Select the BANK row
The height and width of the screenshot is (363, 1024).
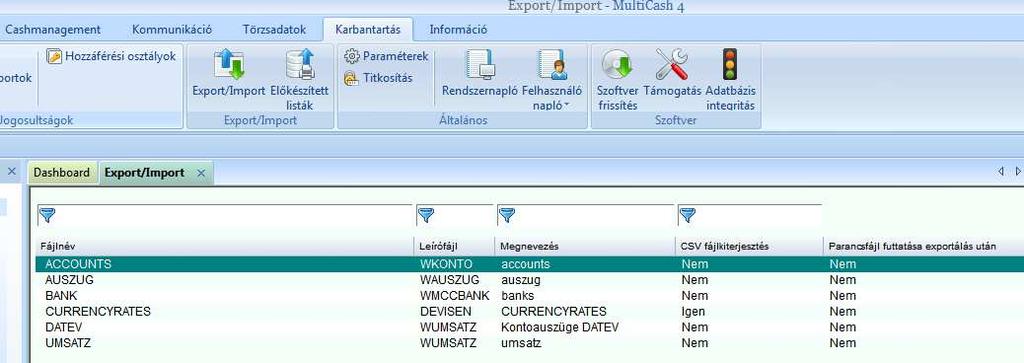click(529, 296)
